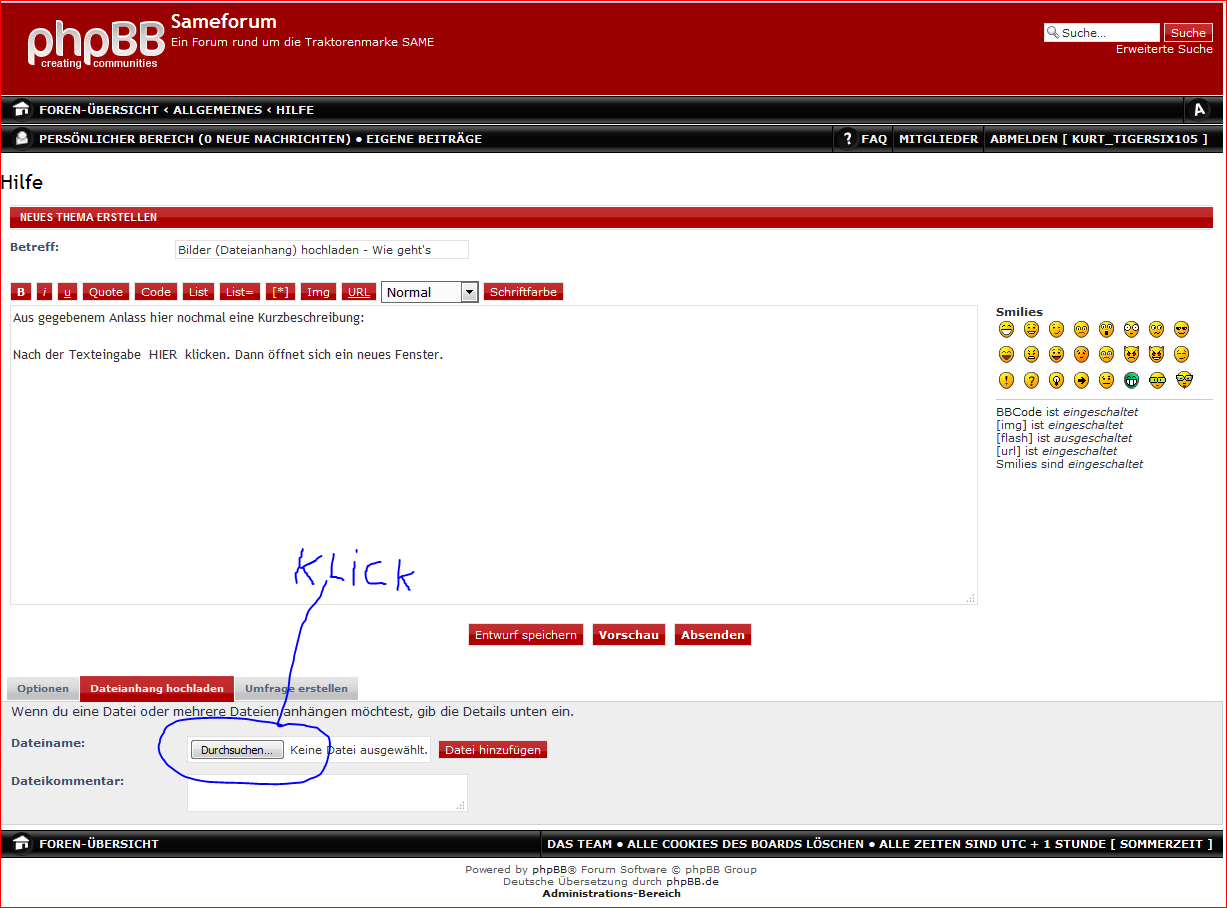Toggle italic BBCode formatting
The width and height of the screenshot is (1227, 908).
45,292
